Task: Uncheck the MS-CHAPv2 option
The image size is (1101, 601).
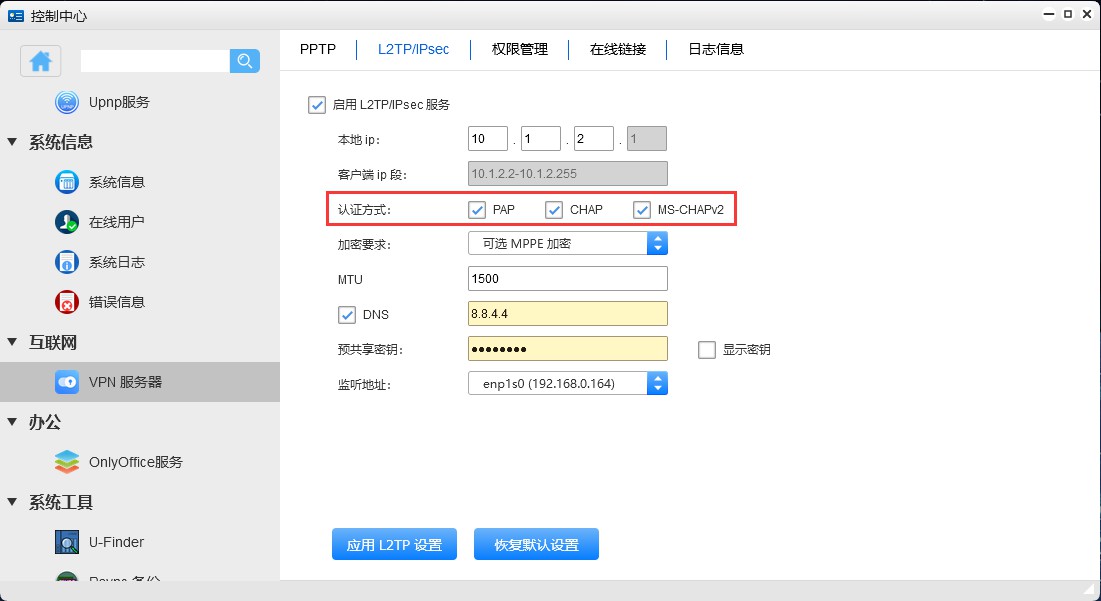Action: click(x=642, y=209)
